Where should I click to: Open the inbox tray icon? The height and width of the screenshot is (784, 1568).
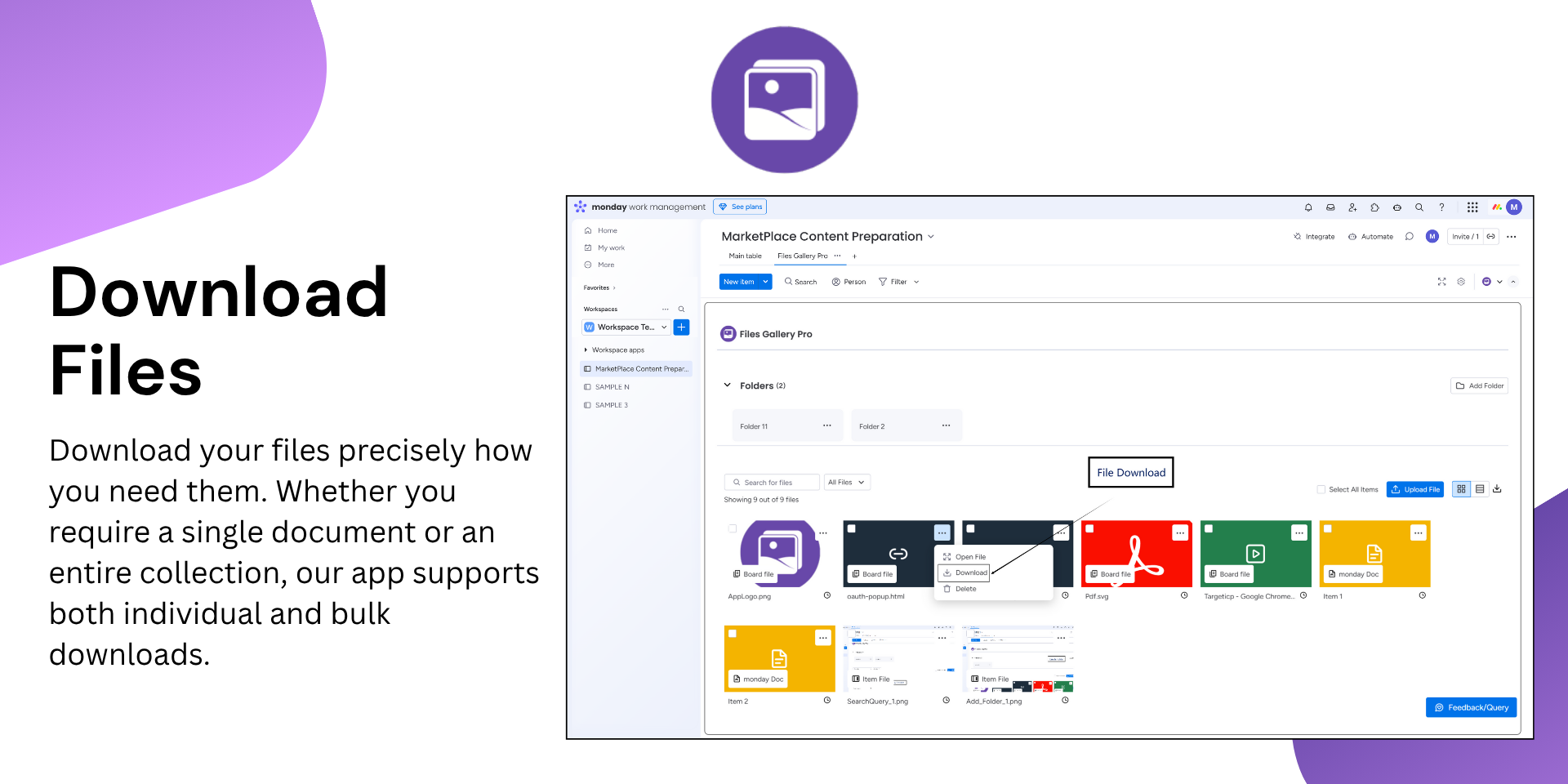pos(1330,207)
